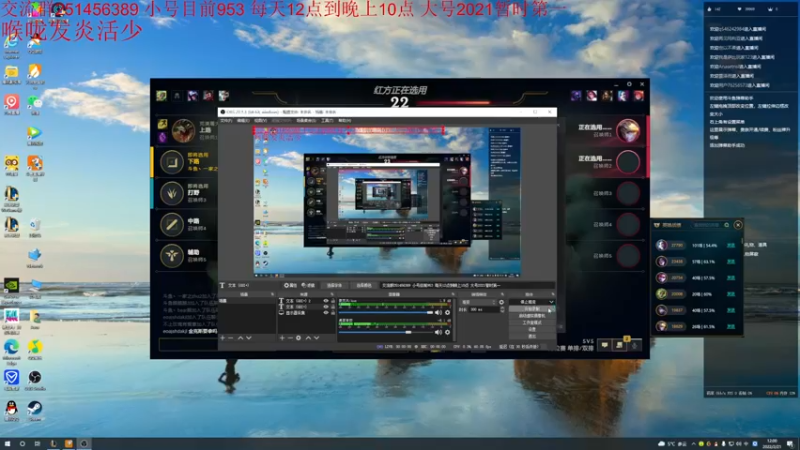The width and height of the screenshot is (800, 450).
Task: Open source properties gear in sources toolbar
Action: click(x=298, y=338)
